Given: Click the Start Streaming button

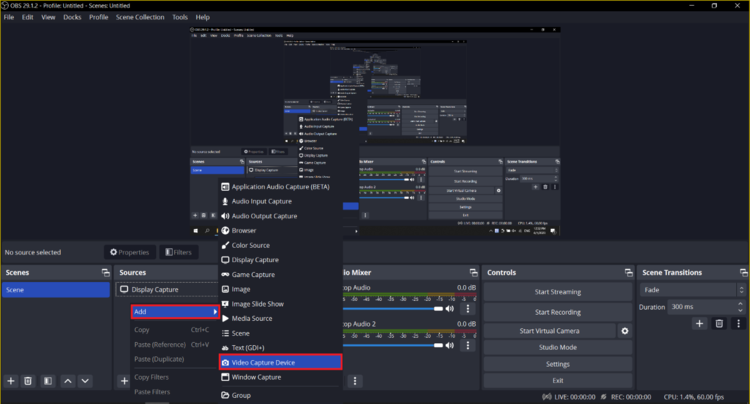Looking at the screenshot, I should (558, 292).
